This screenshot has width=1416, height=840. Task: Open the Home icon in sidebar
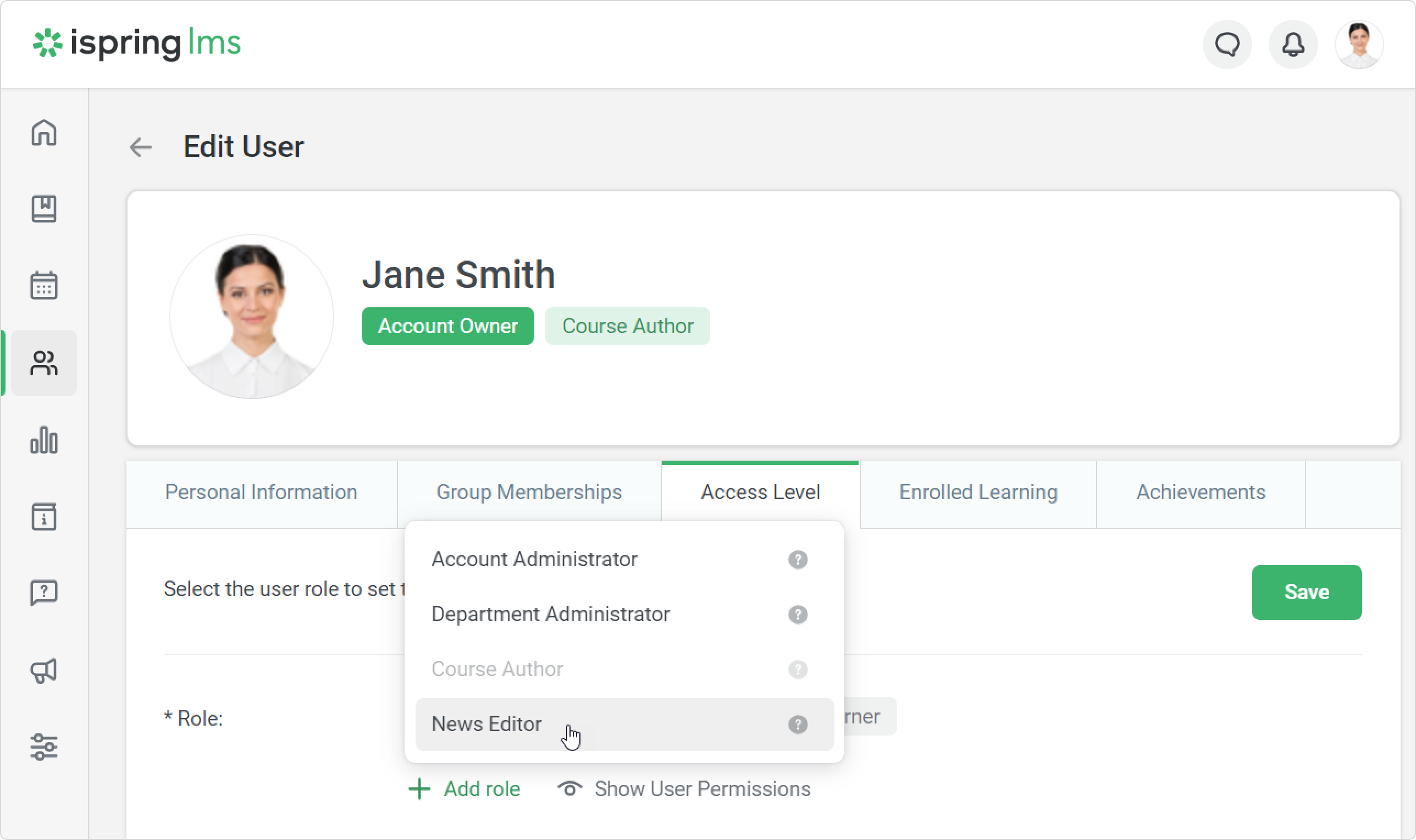click(x=43, y=133)
